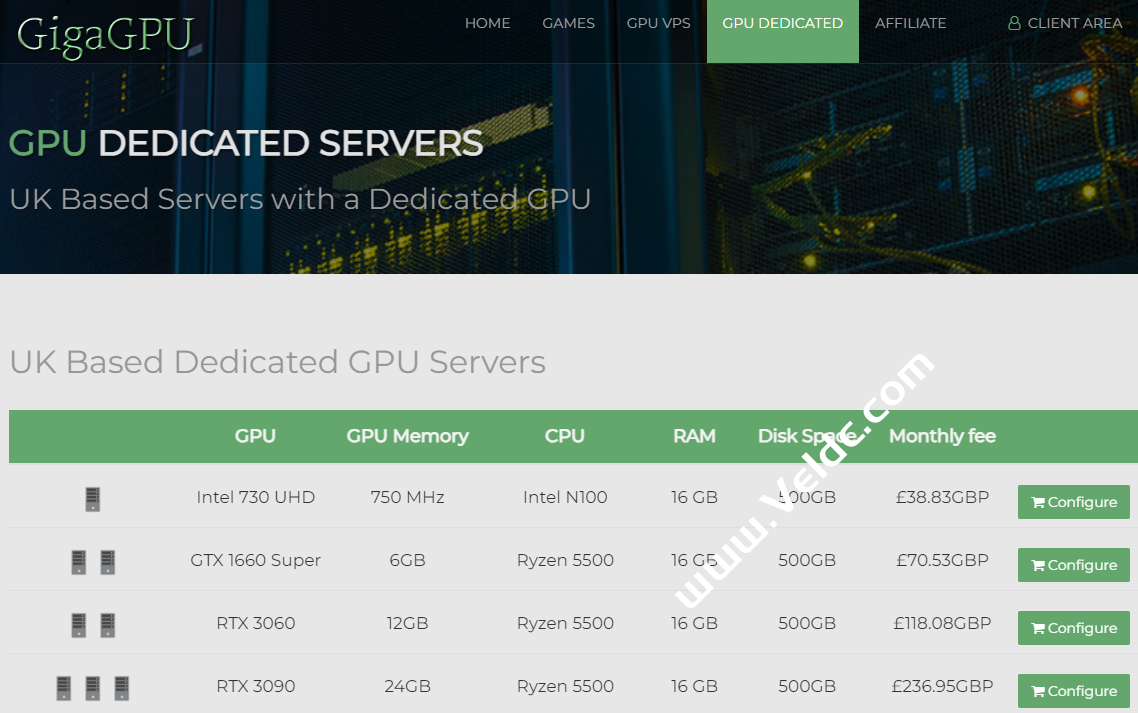Image resolution: width=1138 pixels, height=713 pixels.
Task: Open the GPU VPS page
Action: 658,23
